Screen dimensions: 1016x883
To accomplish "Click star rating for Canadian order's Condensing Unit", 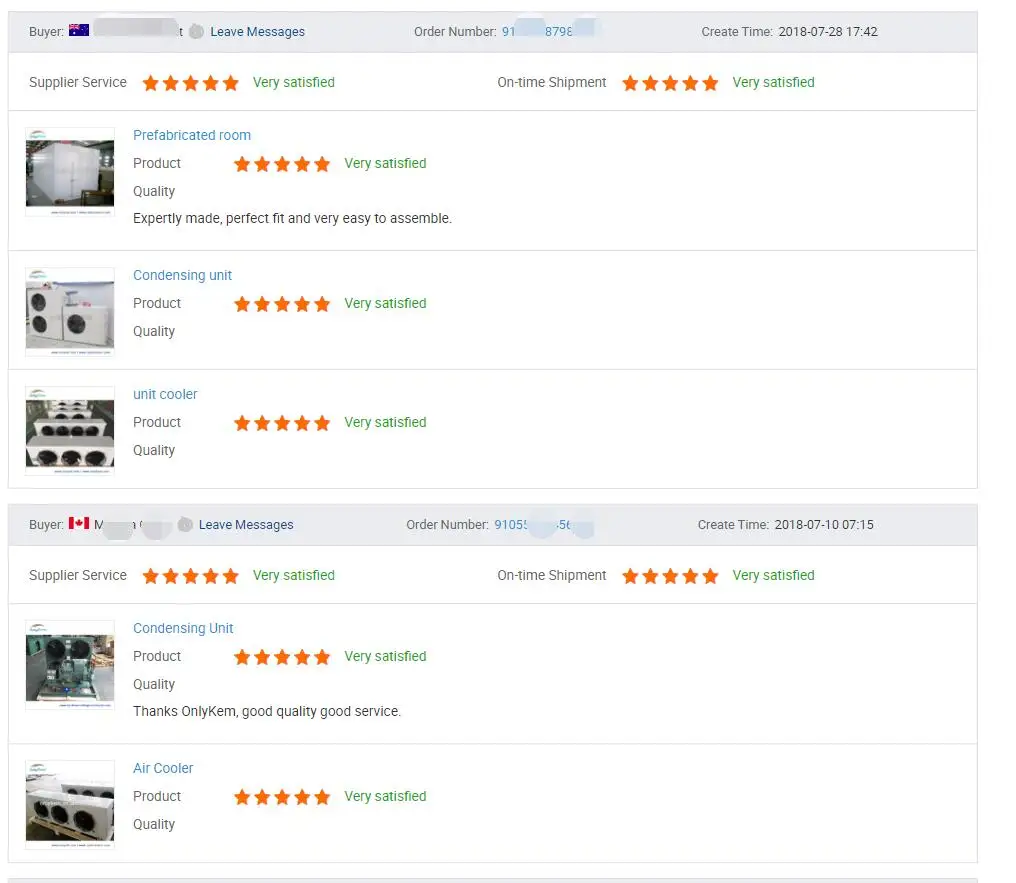I will pos(282,657).
